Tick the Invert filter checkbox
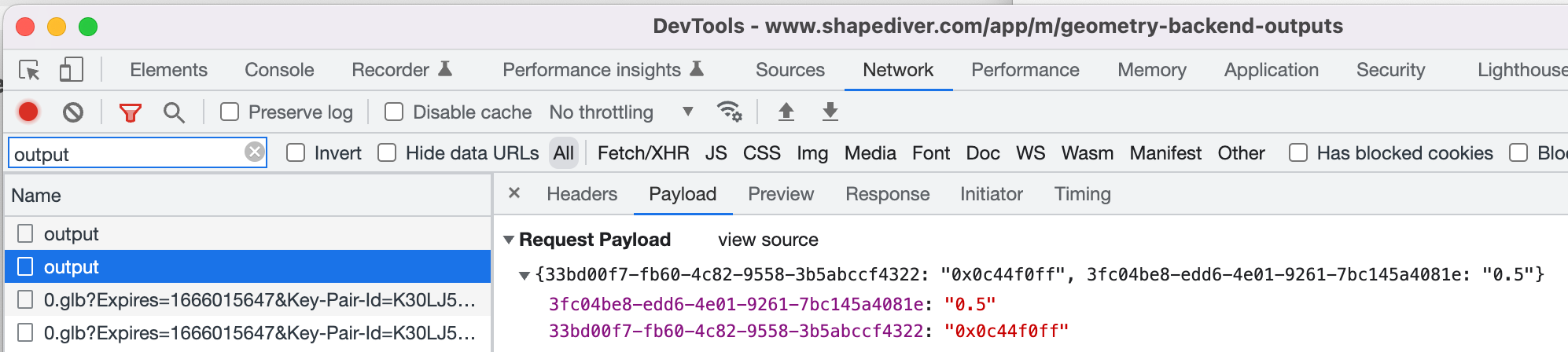 click(296, 152)
